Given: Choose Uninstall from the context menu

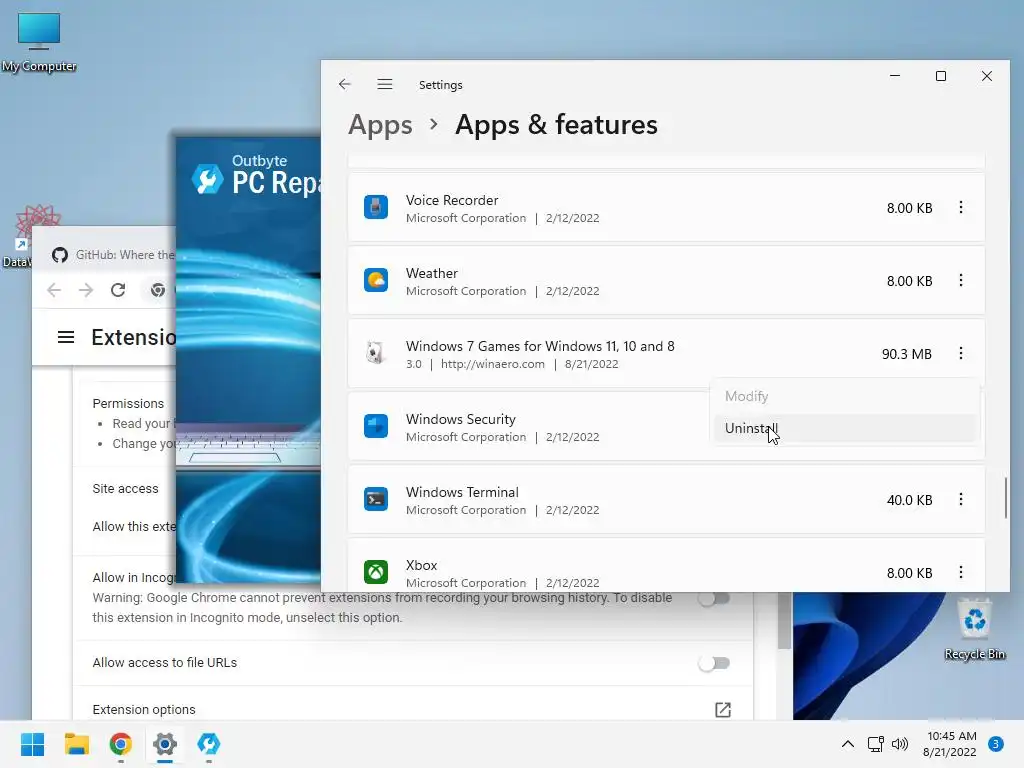Looking at the screenshot, I should pos(845,428).
